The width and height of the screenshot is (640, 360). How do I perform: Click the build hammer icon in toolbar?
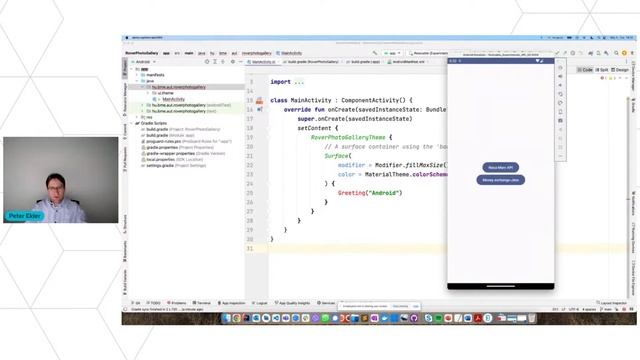pyautogui.click(x=375, y=53)
